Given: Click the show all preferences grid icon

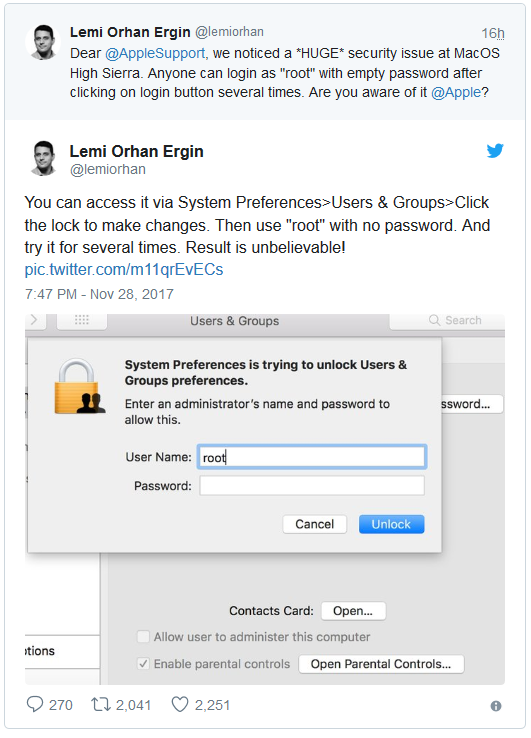Looking at the screenshot, I should coord(82,320).
